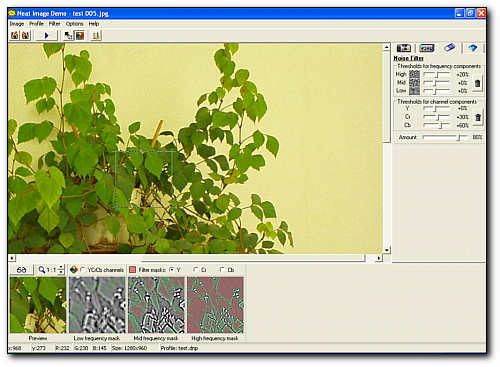Select the Y filter mask radio button

pyautogui.click(x=172, y=269)
